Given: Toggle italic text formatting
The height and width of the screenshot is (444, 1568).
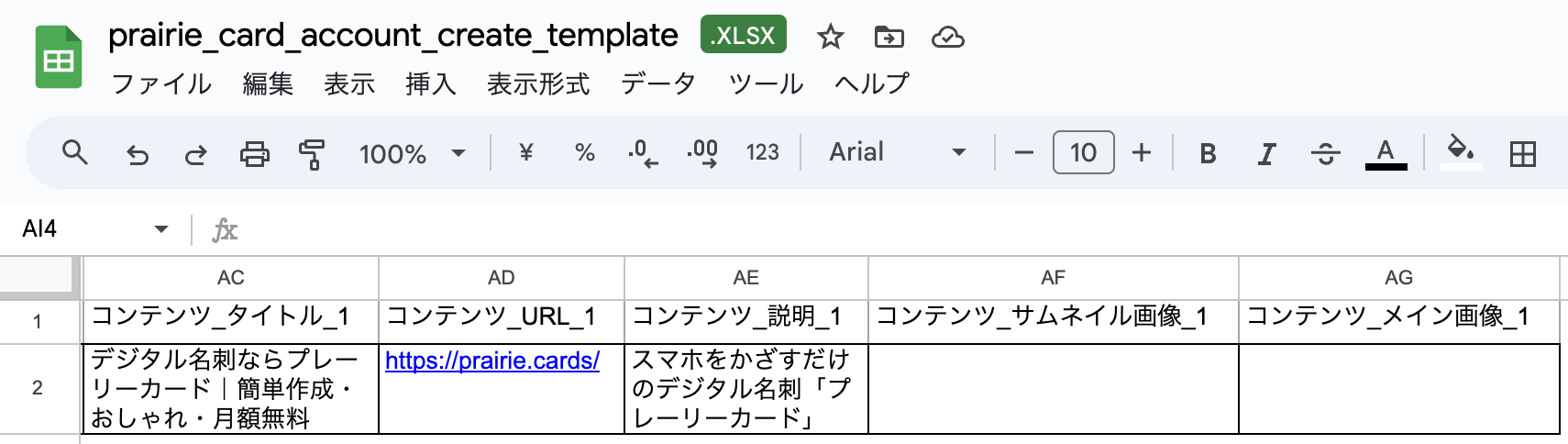Looking at the screenshot, I should pos(1266,154).
